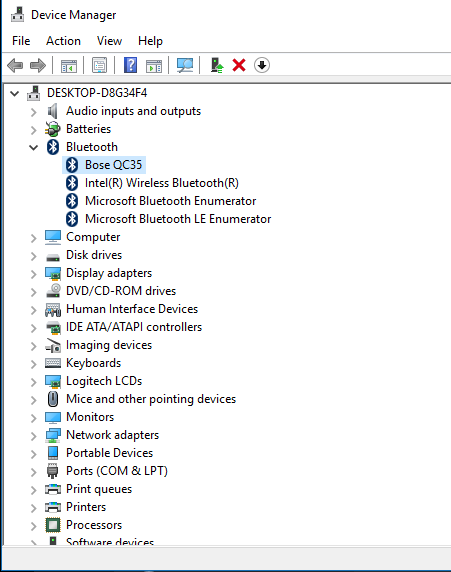The width and height of the screenshot is (451, 572).
Task: Select Microsoft Bluetooth LE Enumerator
Action: pyautogui.click(x=178, y=219)
